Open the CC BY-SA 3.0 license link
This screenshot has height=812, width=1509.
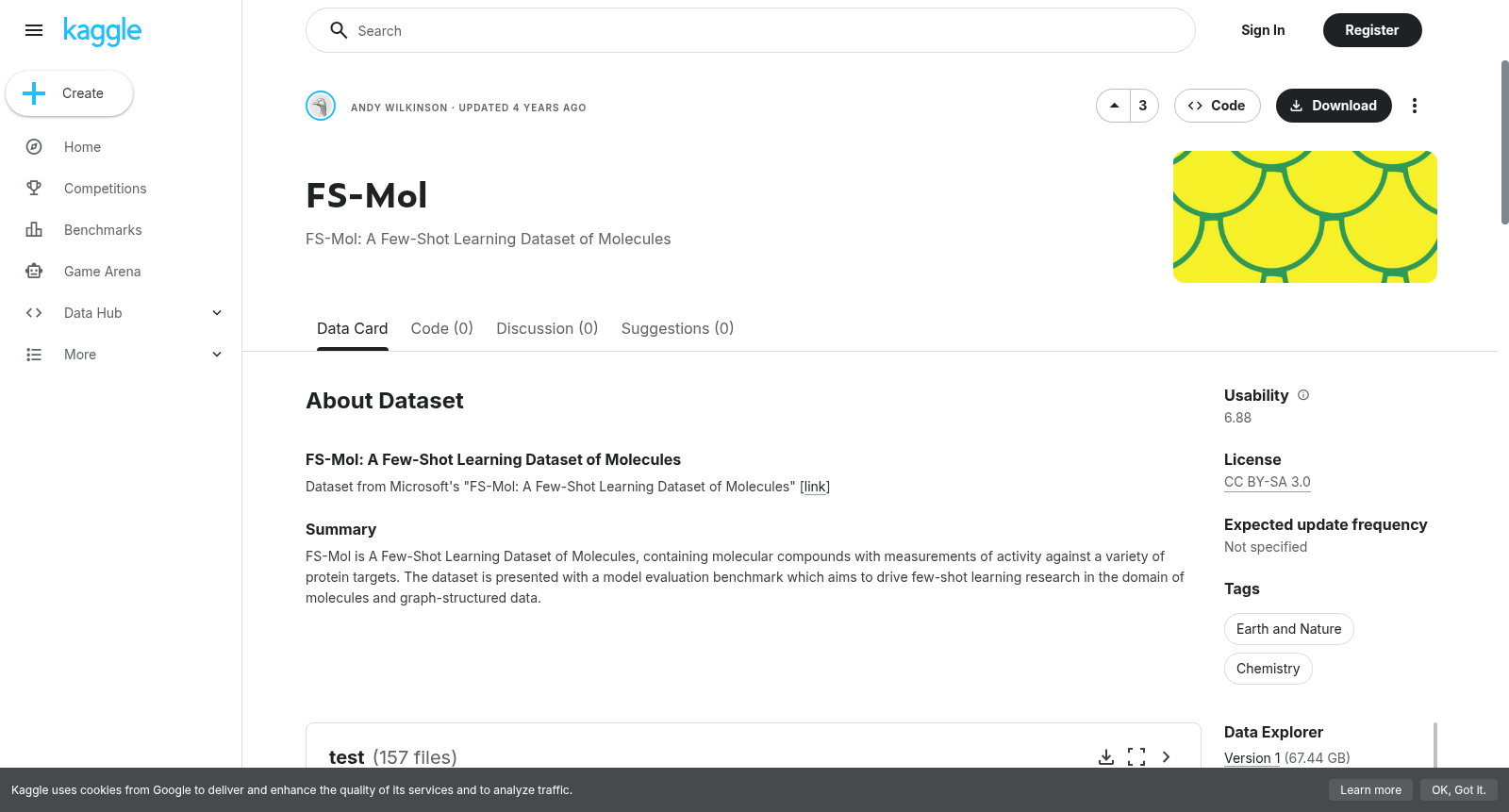[x=1267, y=482]
